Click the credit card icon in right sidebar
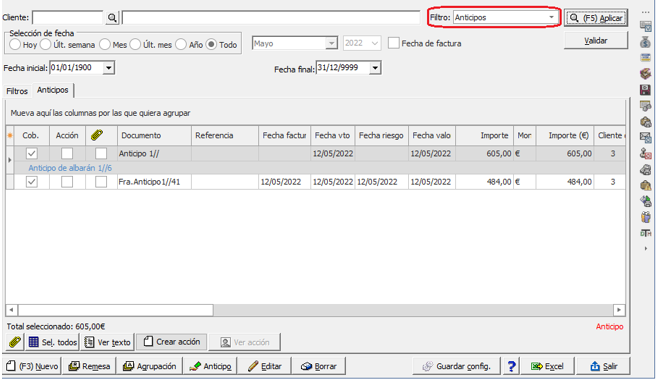Viewport: 657px width, 381px height. (645, 57)
